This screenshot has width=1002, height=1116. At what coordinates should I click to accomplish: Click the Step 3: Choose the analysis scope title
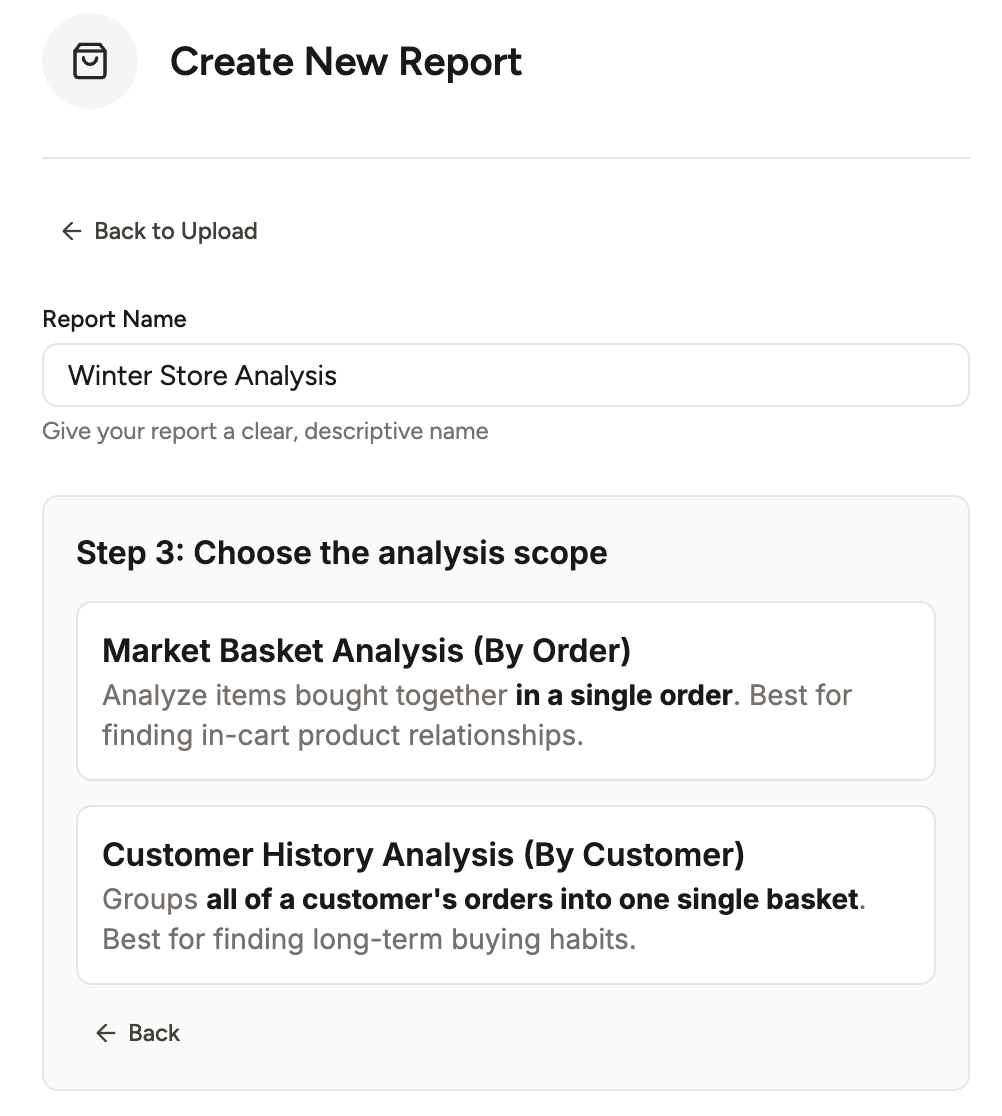coord(341,552)
